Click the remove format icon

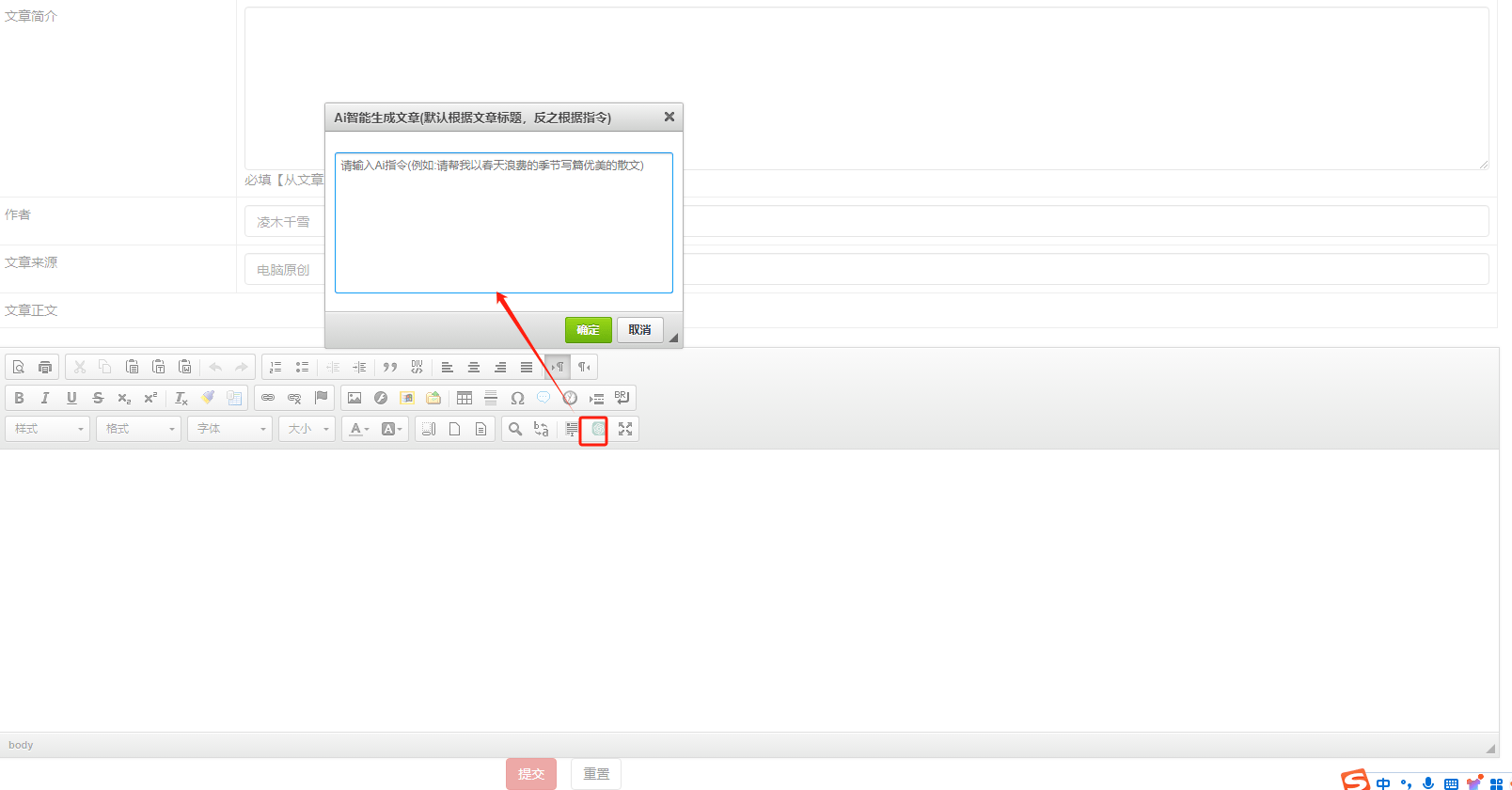coord(181,398)
